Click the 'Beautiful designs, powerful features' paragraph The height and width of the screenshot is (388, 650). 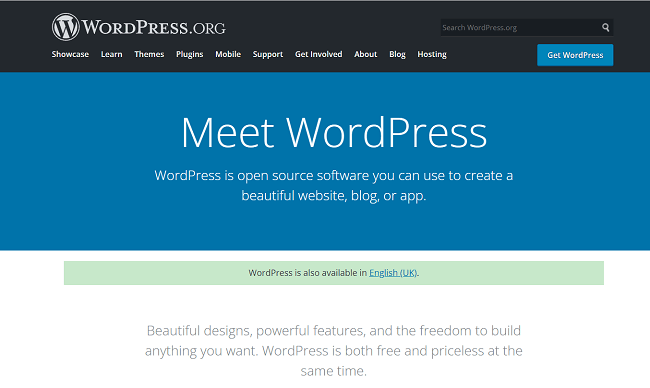click(x=334, y=351)
